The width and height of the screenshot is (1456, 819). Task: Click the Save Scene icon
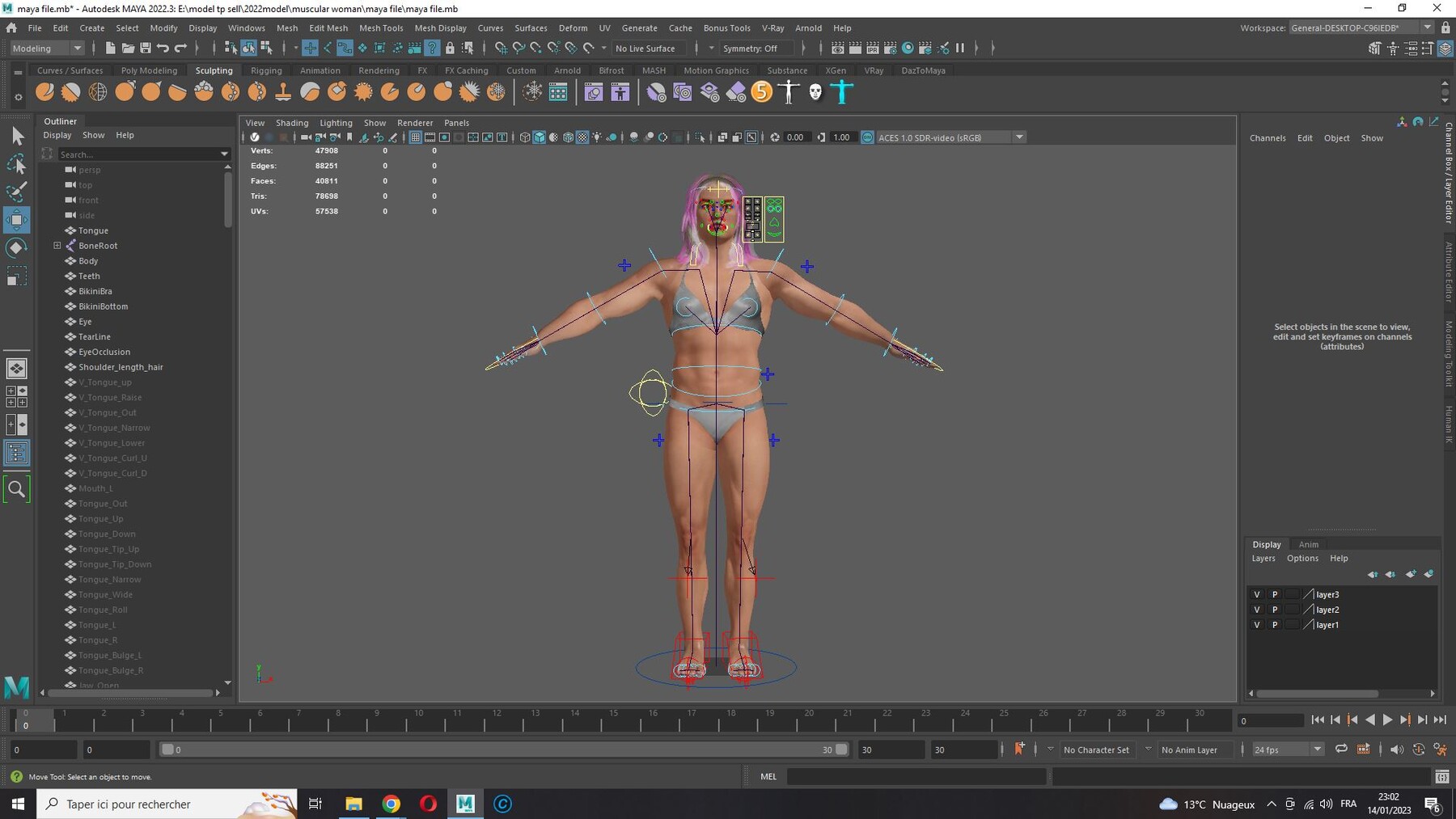(x=146, y=49)
